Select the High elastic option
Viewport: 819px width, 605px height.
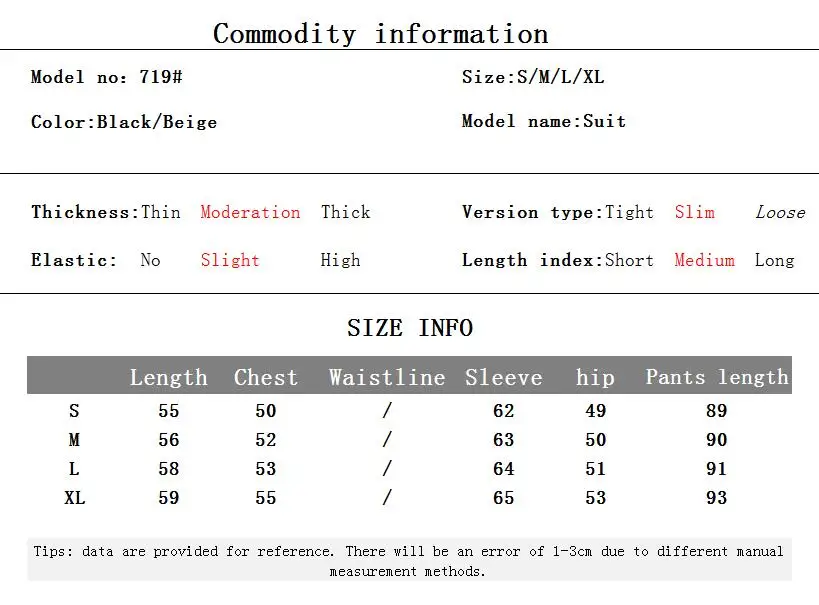pyautogui.click(x=340, y=260)
